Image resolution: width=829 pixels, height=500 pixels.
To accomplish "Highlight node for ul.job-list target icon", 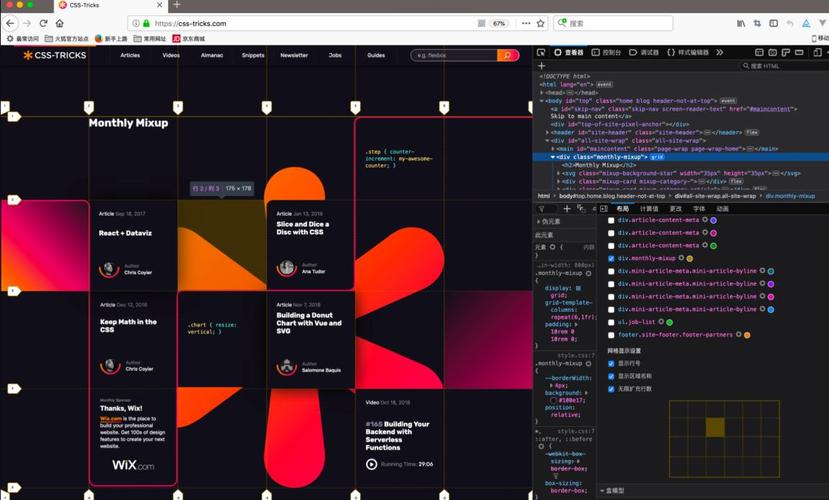I will point(661,321).
